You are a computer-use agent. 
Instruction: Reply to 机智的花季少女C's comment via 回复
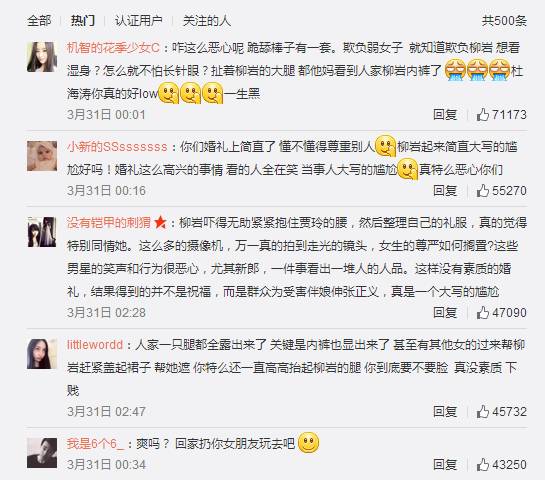click(x=445, y=114)
